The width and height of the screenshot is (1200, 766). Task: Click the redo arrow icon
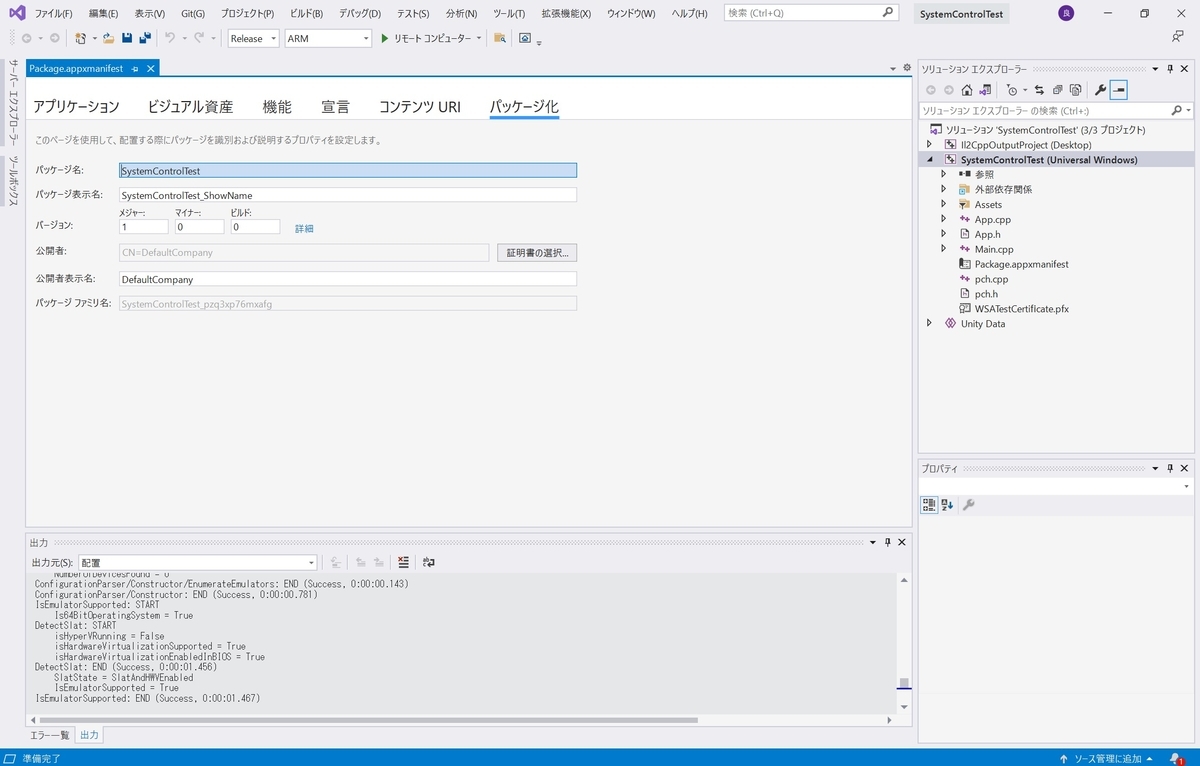[199, 38]
